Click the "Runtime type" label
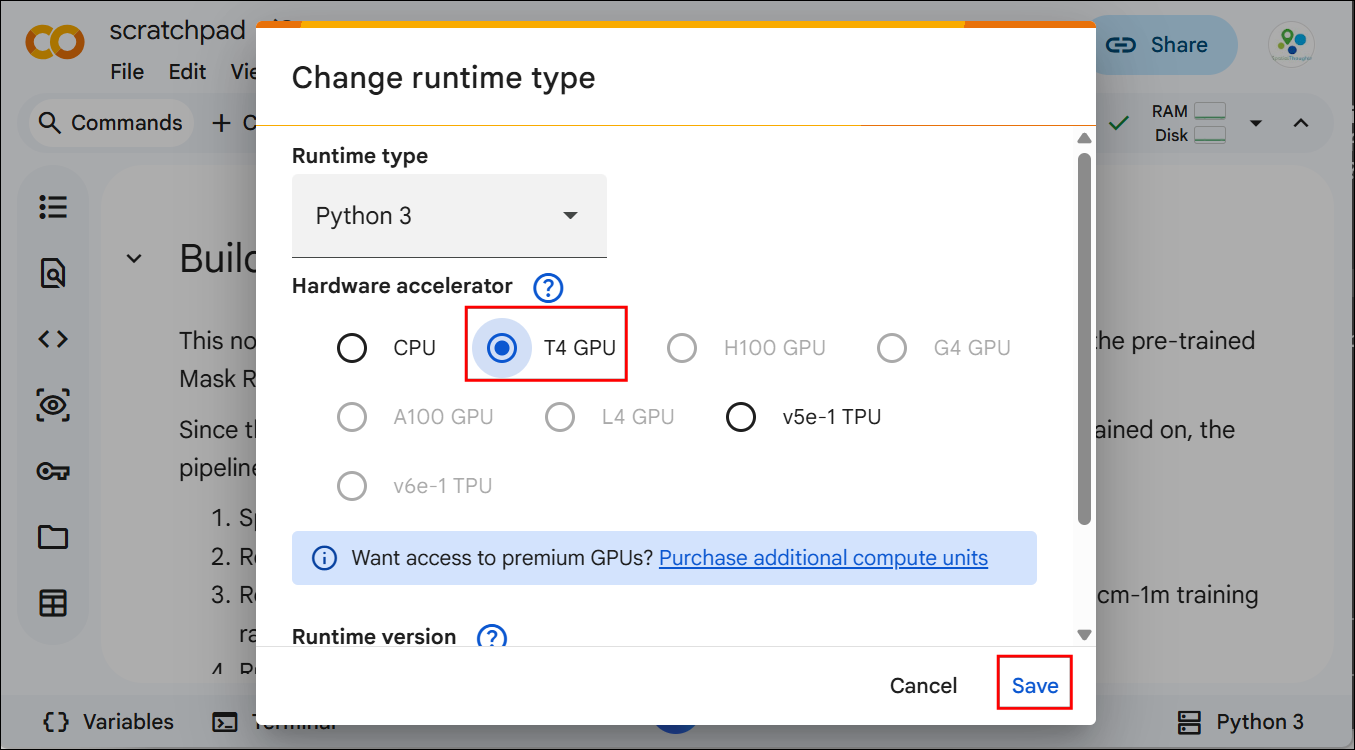Screen dimensions: 1355x750 click(x=360, y=156)
